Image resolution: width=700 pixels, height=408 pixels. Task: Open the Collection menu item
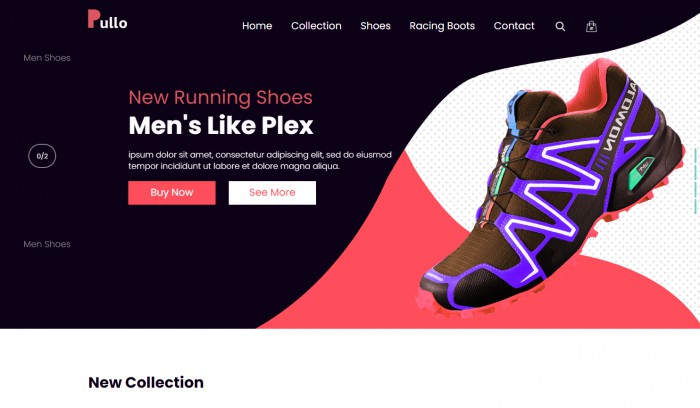point(316,26)
